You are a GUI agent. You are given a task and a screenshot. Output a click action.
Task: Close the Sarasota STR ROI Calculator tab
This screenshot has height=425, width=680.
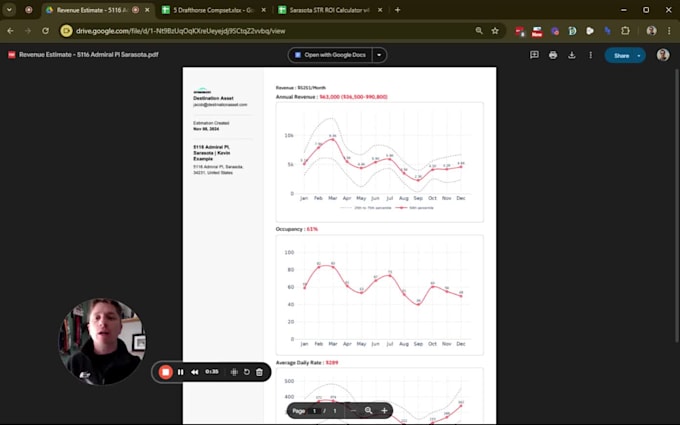pyautogui.click(x=380, y=10)
